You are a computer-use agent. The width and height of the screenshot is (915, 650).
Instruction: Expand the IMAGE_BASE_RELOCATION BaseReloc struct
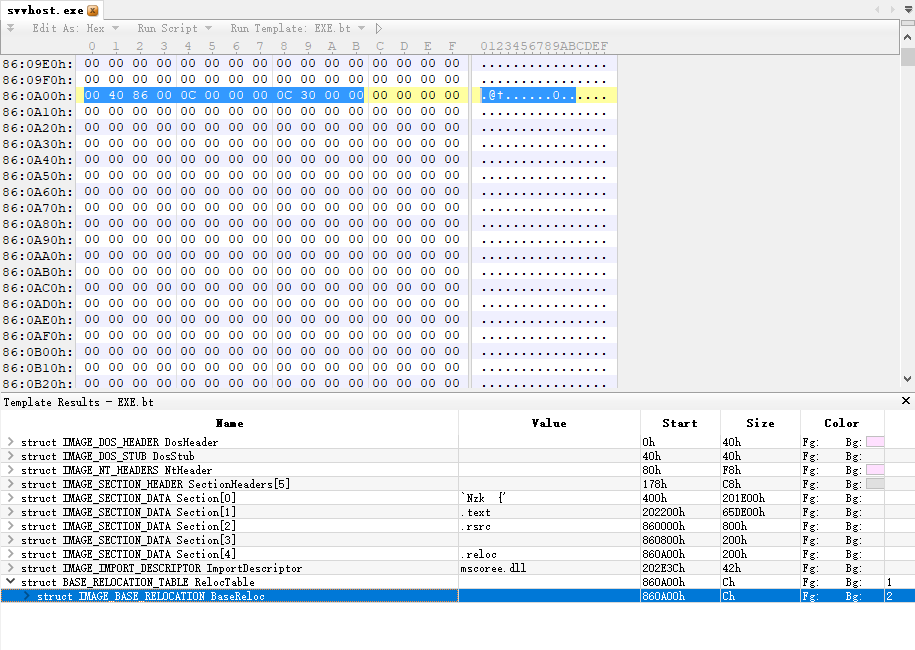tap(26, 596)
